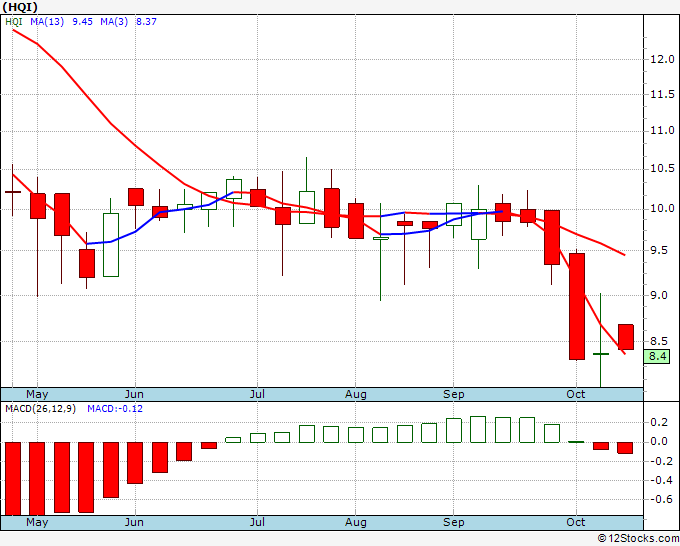Click Jun on the price chart axis

134,394
